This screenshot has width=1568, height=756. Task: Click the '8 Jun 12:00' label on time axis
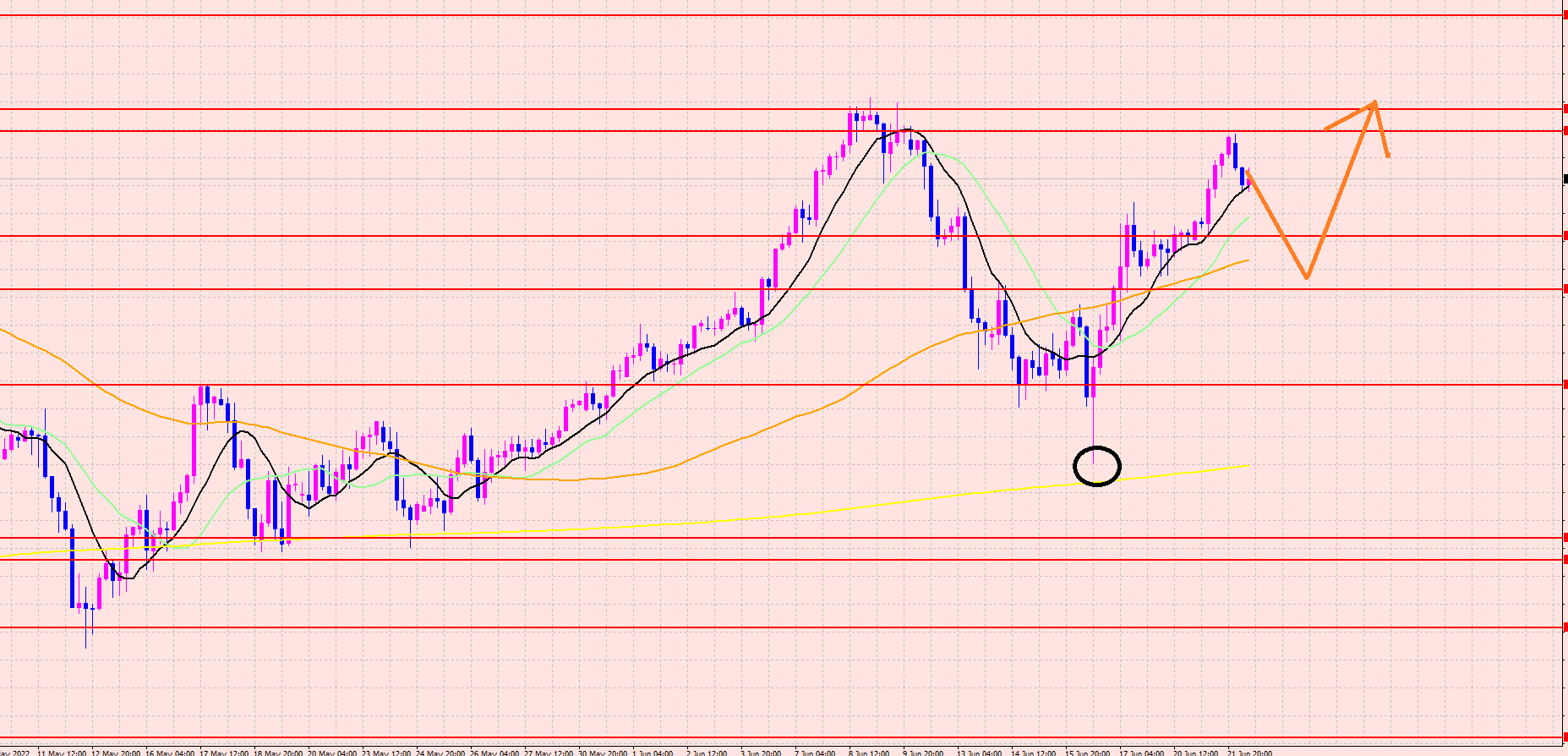[x=870, y=752]
